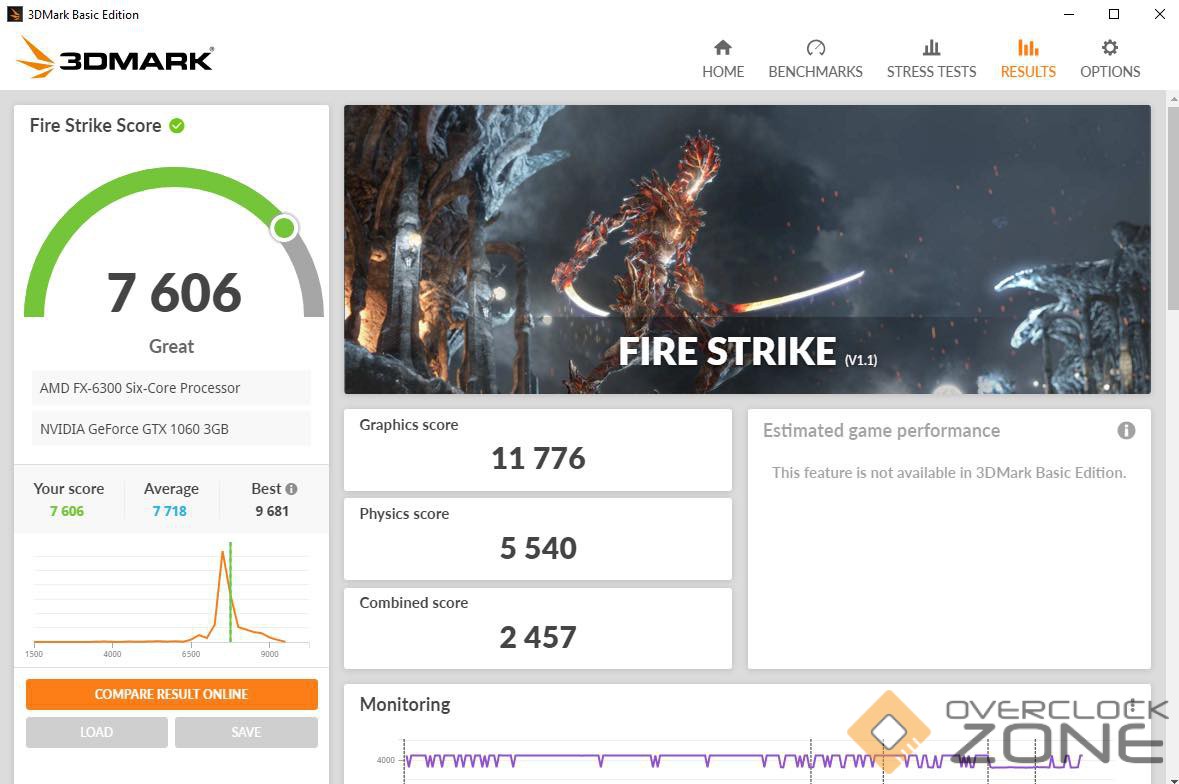The image size is (1179, 784).
Task: Click the Fire Strike Score heading
Action: tap(95, 126)
